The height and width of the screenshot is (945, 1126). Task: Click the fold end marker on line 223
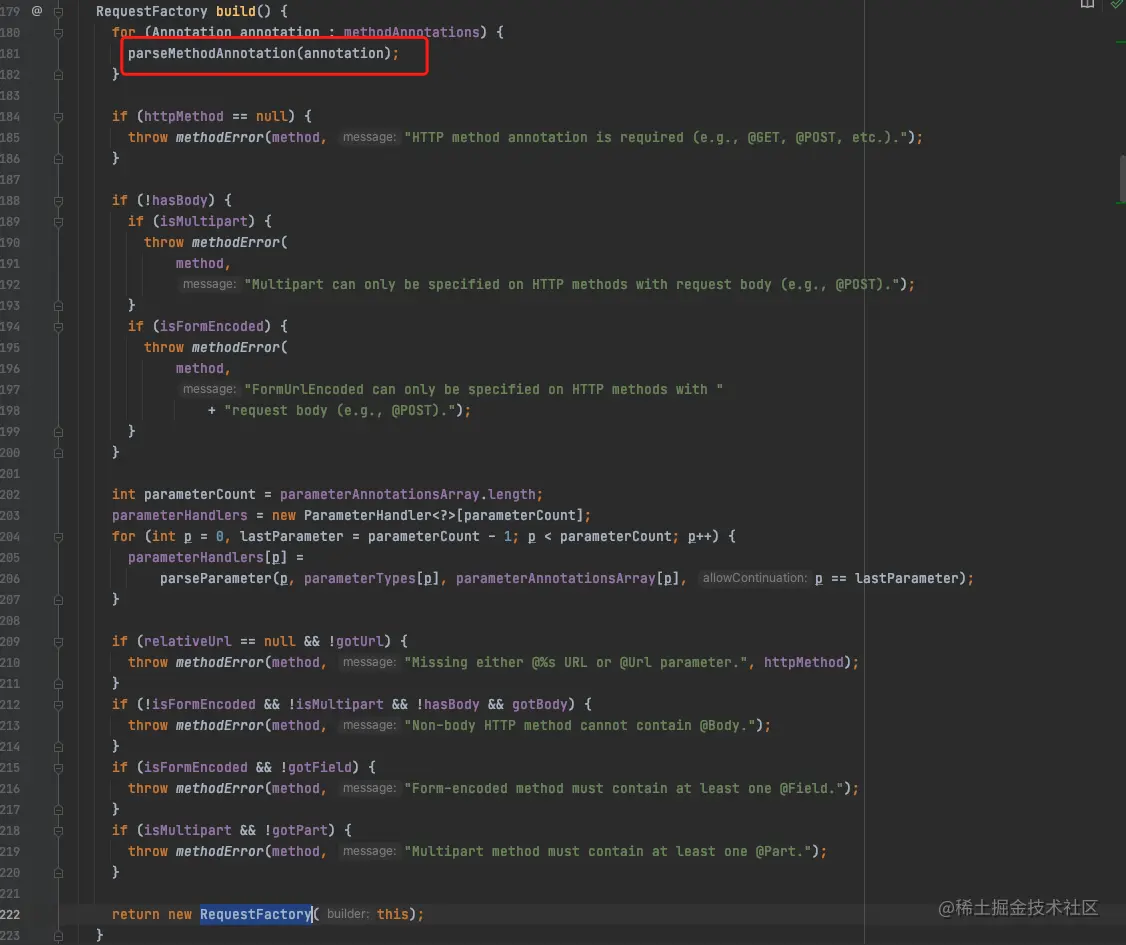pyautogui.click(x=58, y=936)
